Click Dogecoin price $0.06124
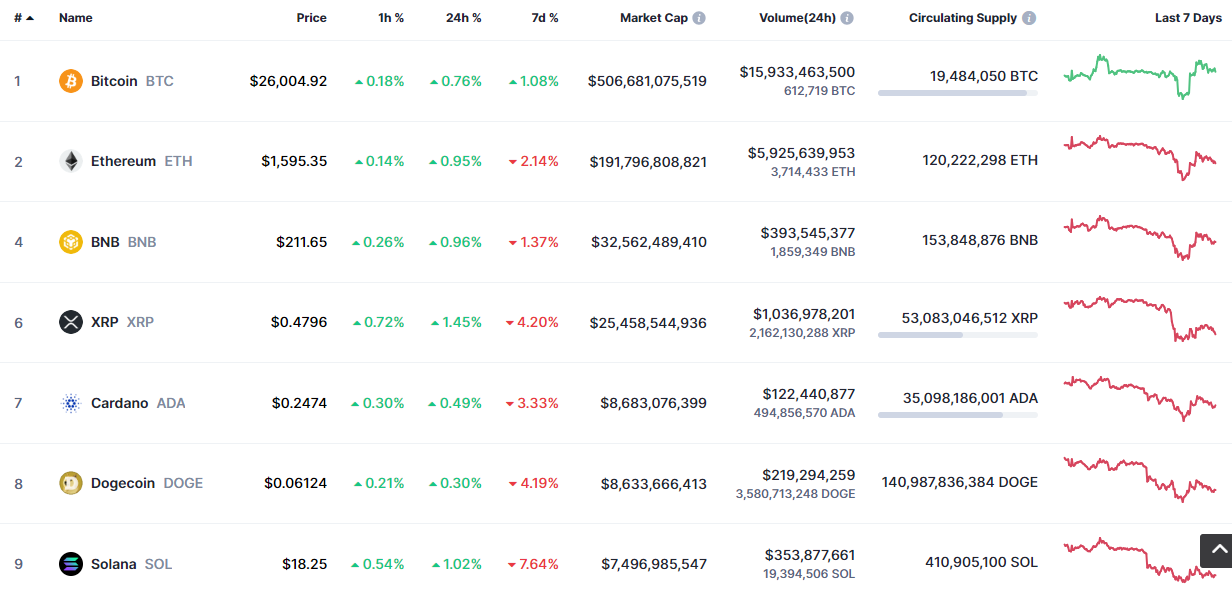Viewport: 1232px width, 592px height. tap(295, 483)
